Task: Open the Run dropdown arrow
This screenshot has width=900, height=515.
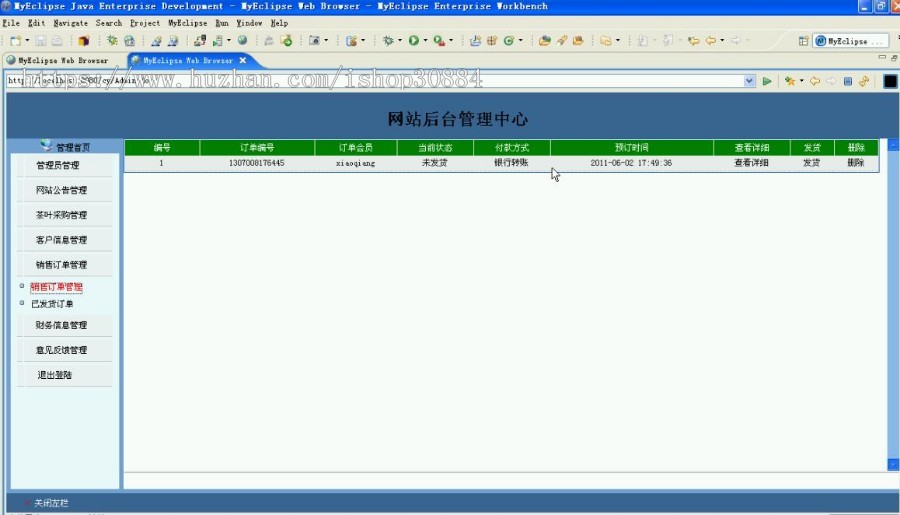Action: 425,41
